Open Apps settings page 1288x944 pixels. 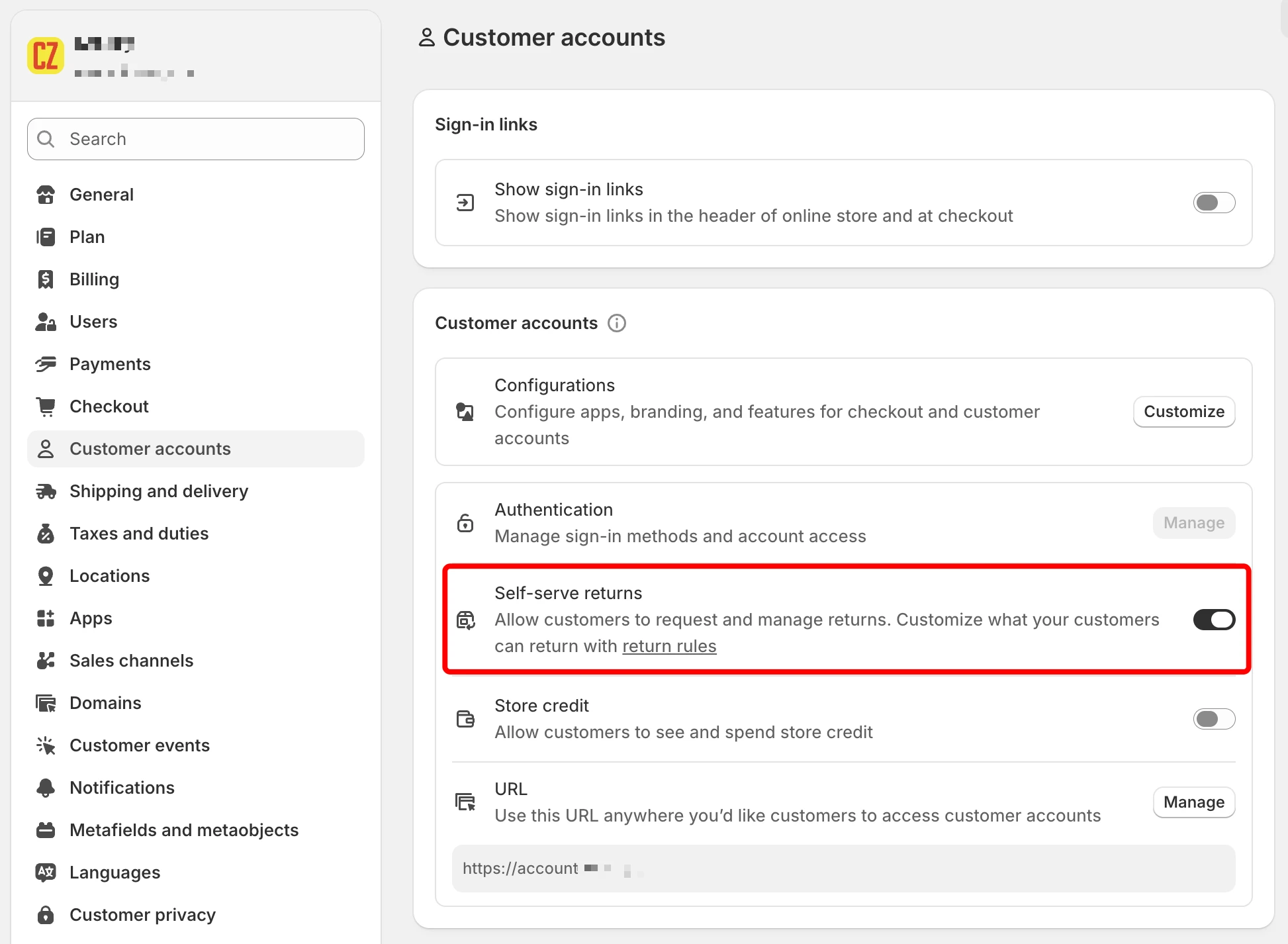click(196, 618)
